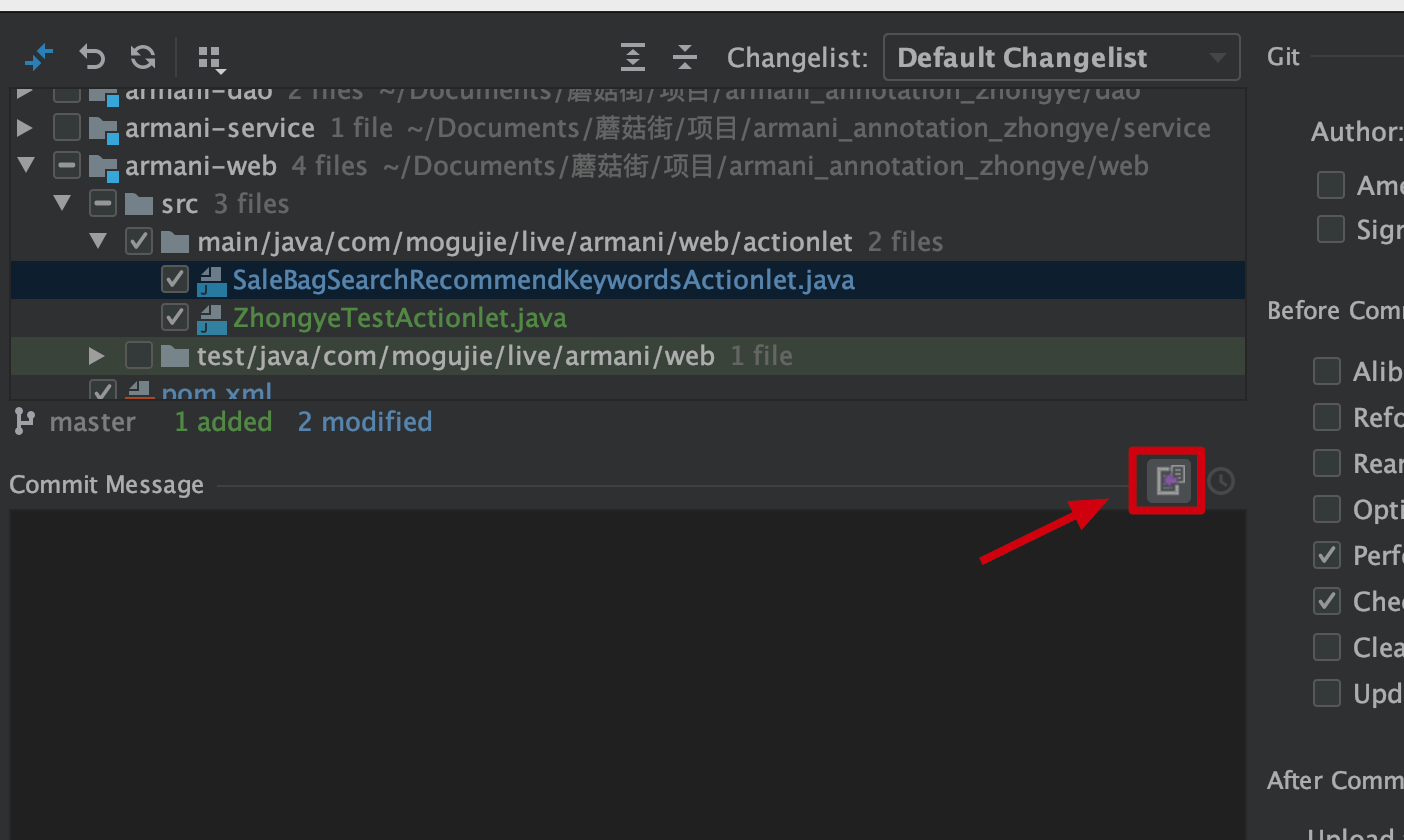Enable the Cleanup checkbox
Viewport: 1404px width, 840px height.
[1326, 647]
